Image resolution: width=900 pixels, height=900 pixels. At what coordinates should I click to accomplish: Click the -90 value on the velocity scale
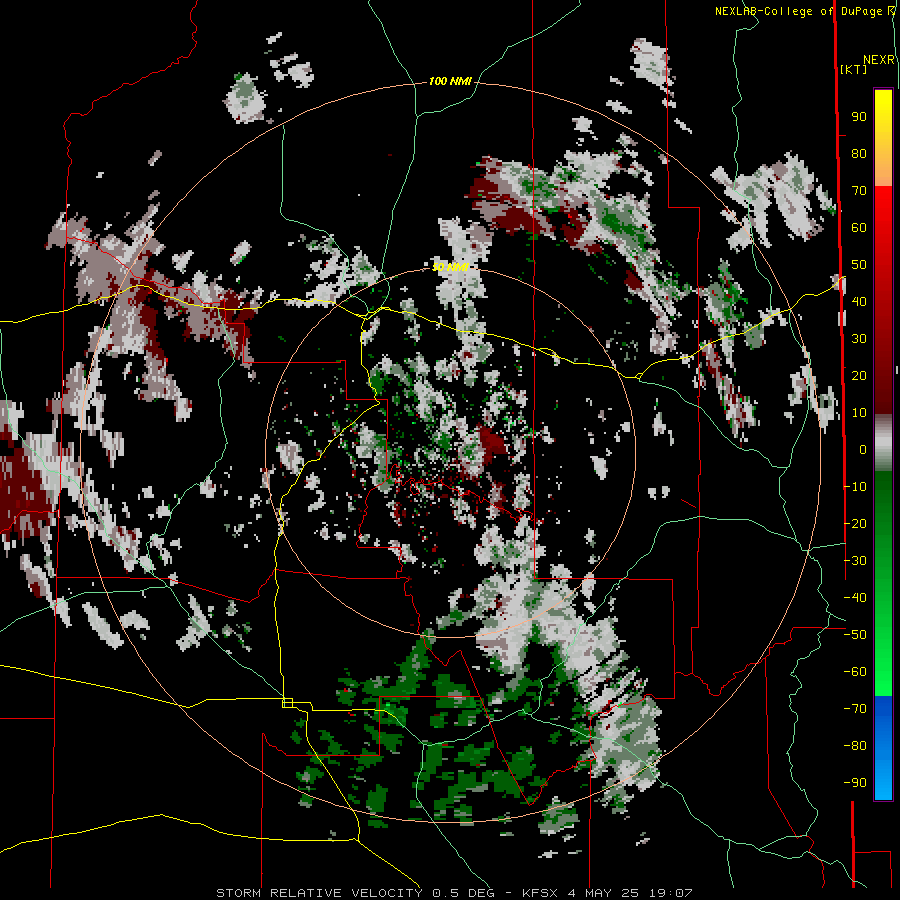[x=855, y=783]
